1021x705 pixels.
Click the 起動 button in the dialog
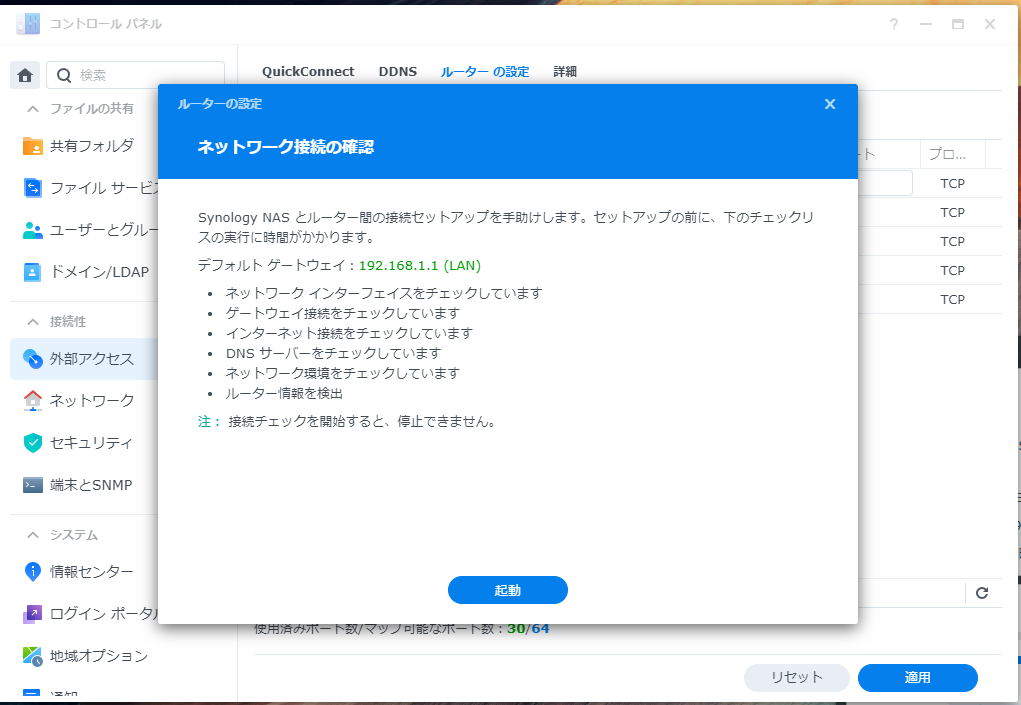pyautogui.click(x=507, y=590)
